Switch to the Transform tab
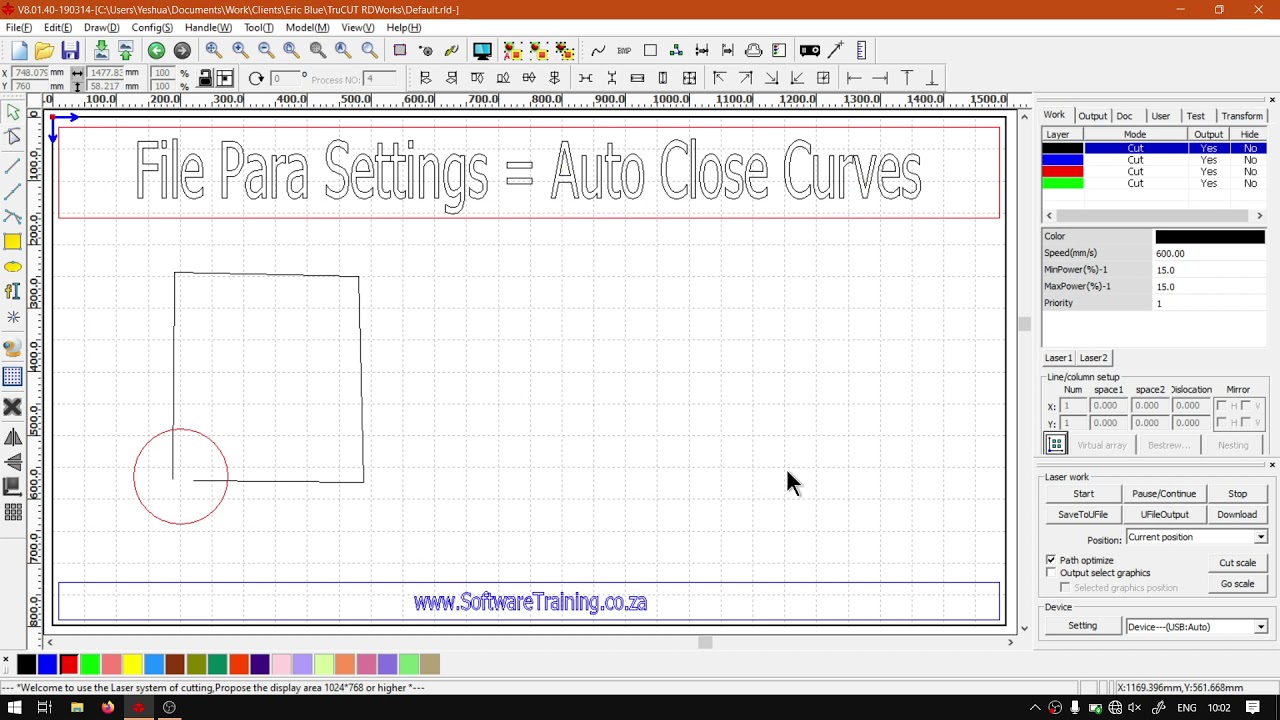Image resolution: width=1280 pixels, height=720 pixels. pyautogui.click(x=1242, y=116)
